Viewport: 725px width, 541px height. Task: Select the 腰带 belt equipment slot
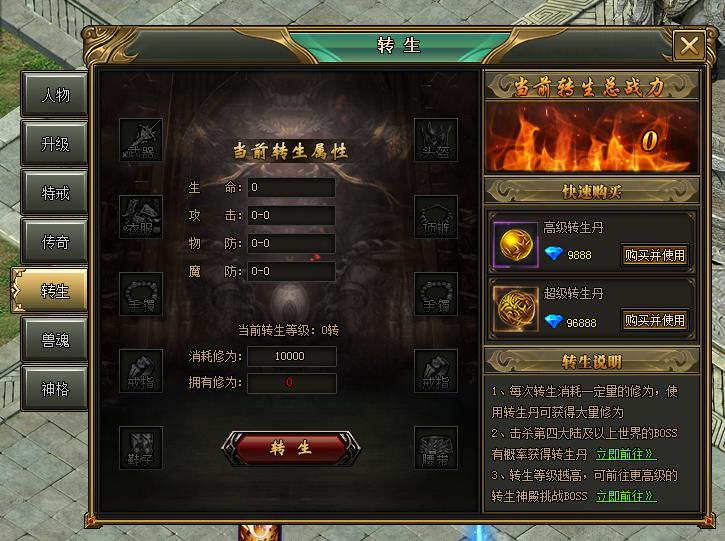click(x=436, y=448)
